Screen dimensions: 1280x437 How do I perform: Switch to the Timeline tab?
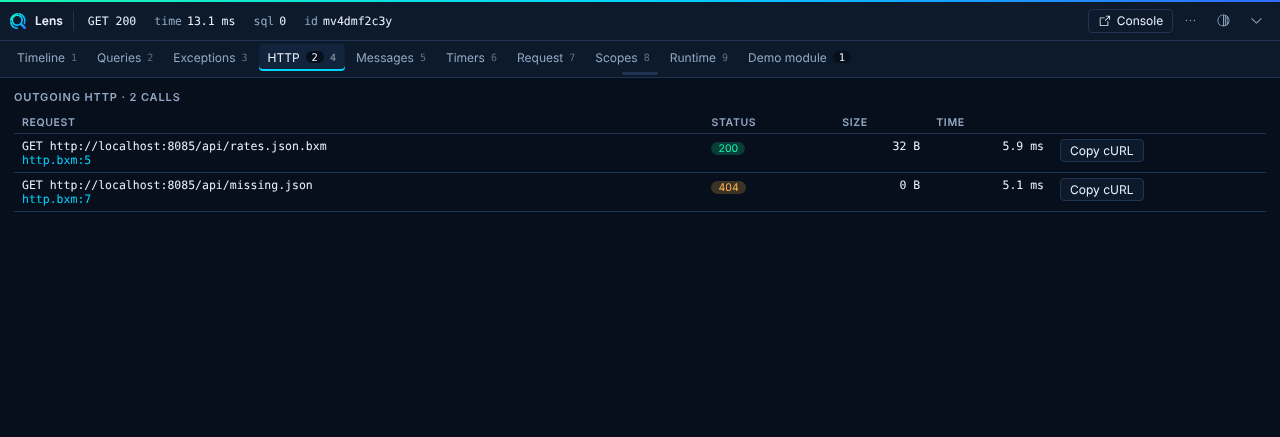tap(47, 58)
